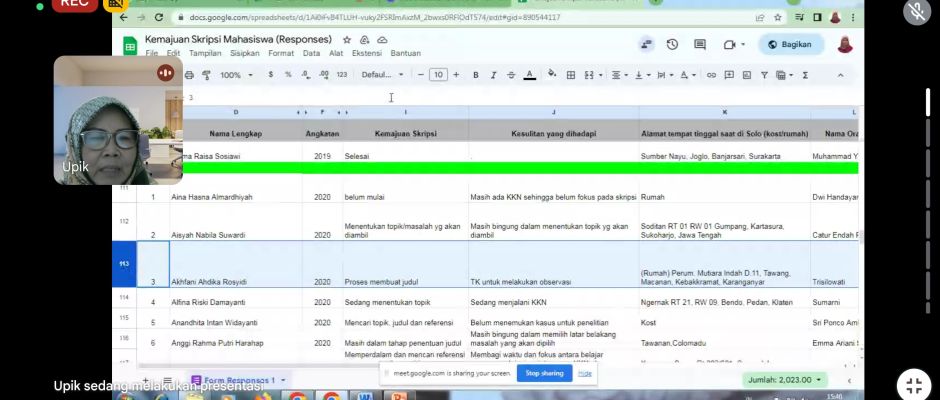Click the Bagikan share button
The image size is (940, 400).
pos(790,45)
